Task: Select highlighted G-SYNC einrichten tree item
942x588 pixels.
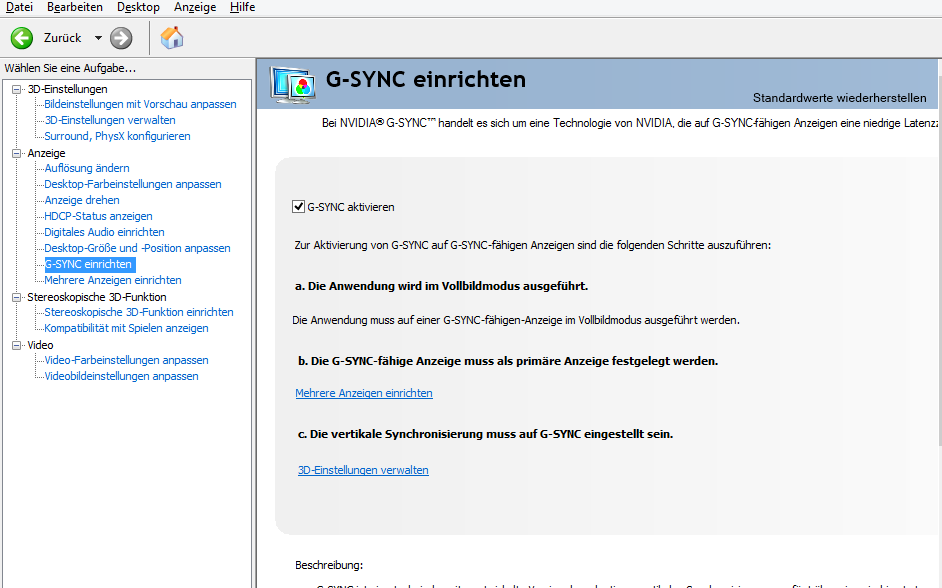Action: click(88, 264)
